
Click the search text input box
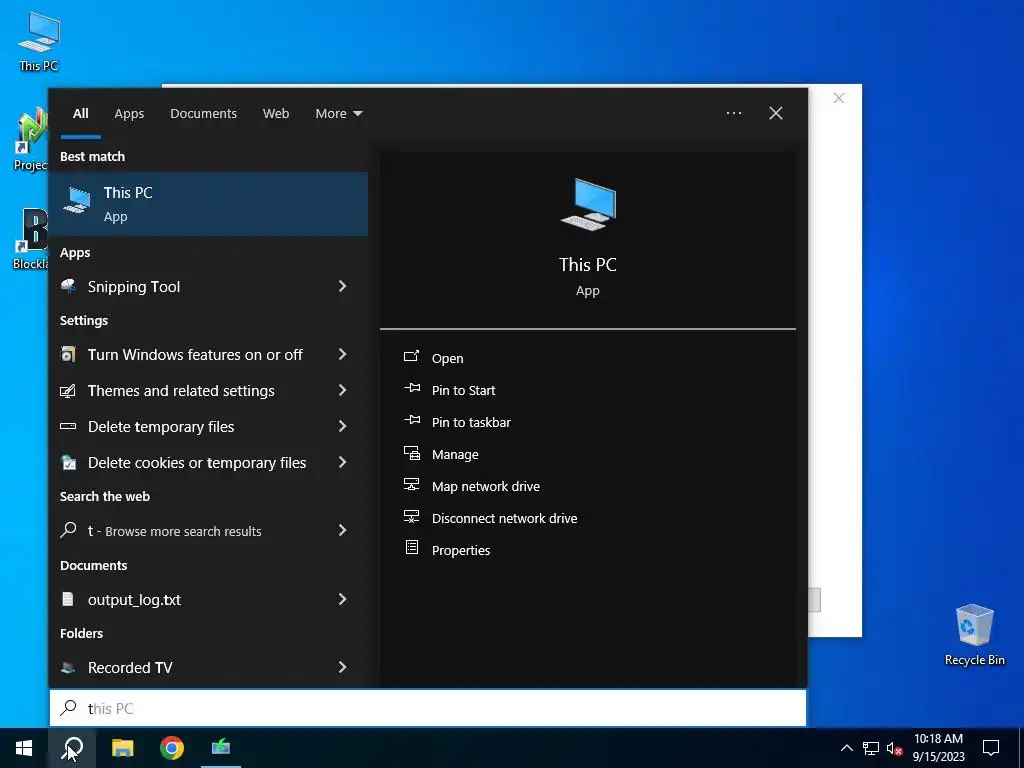click(x=428, y=708)
